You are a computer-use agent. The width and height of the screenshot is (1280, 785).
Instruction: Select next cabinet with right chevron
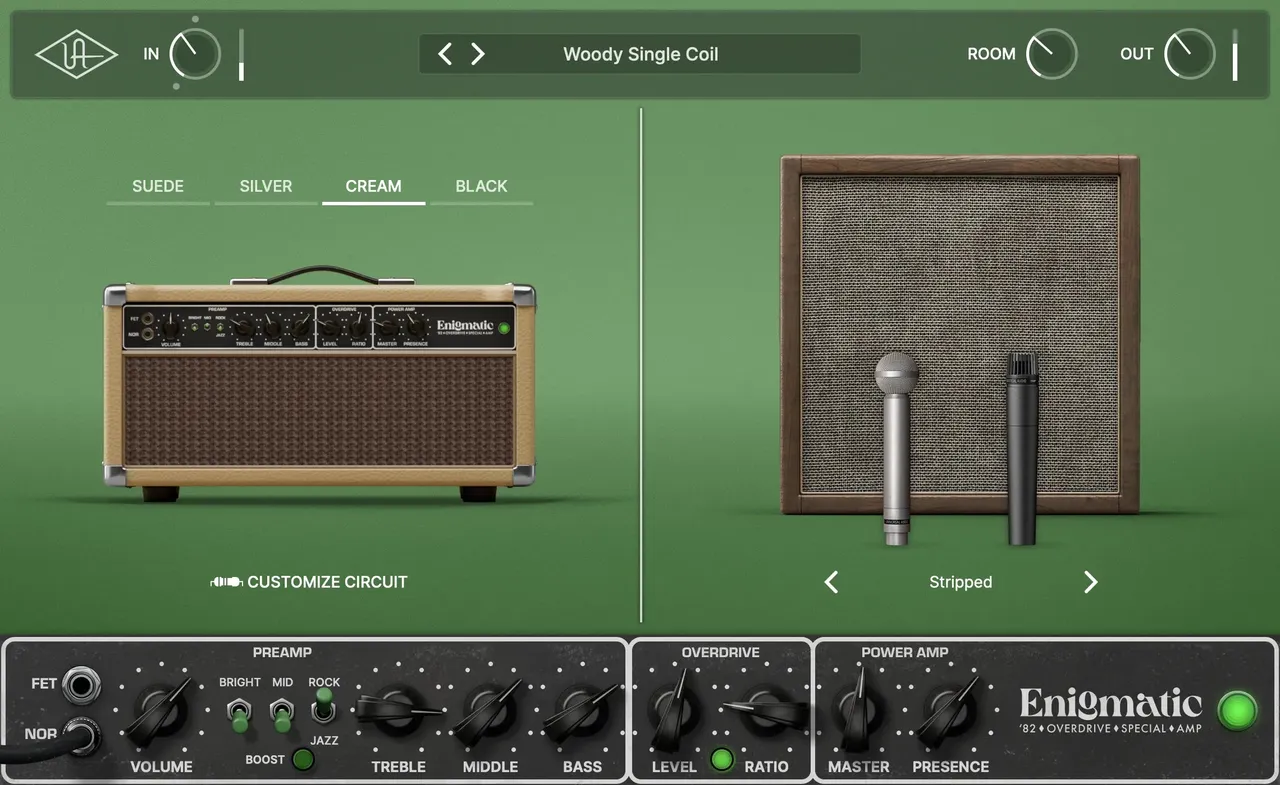click(x=1090, y=582)
